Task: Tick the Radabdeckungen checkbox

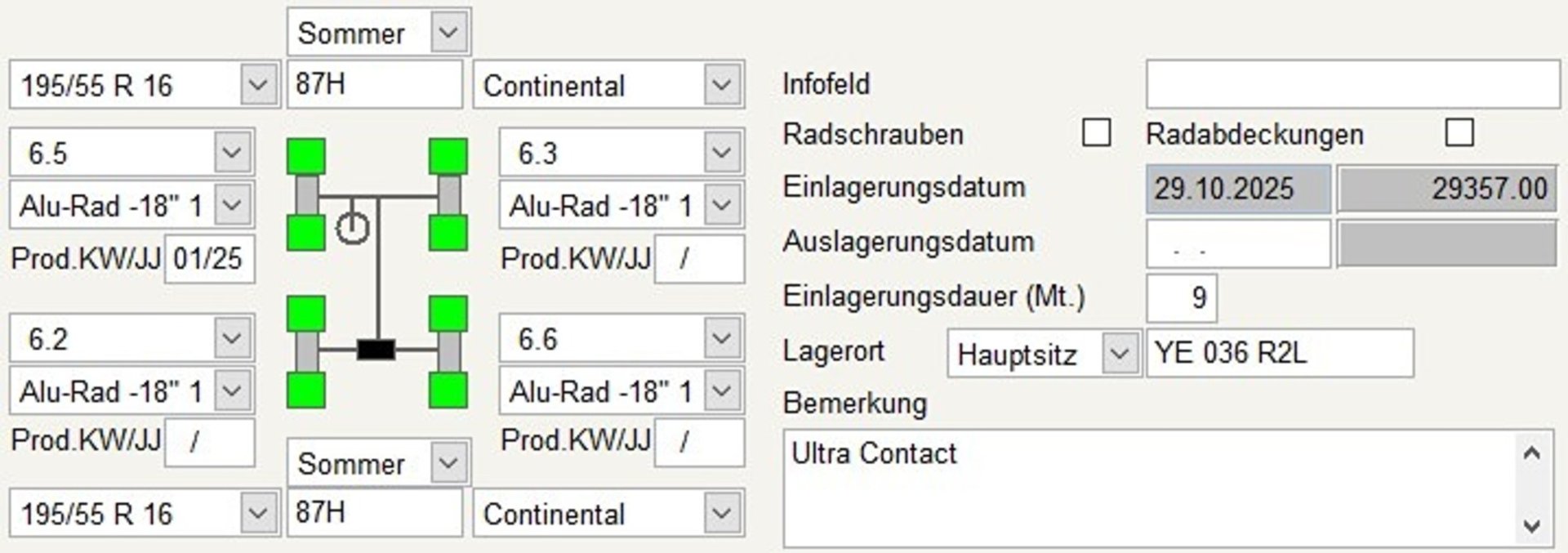Action: (1459, 132)
